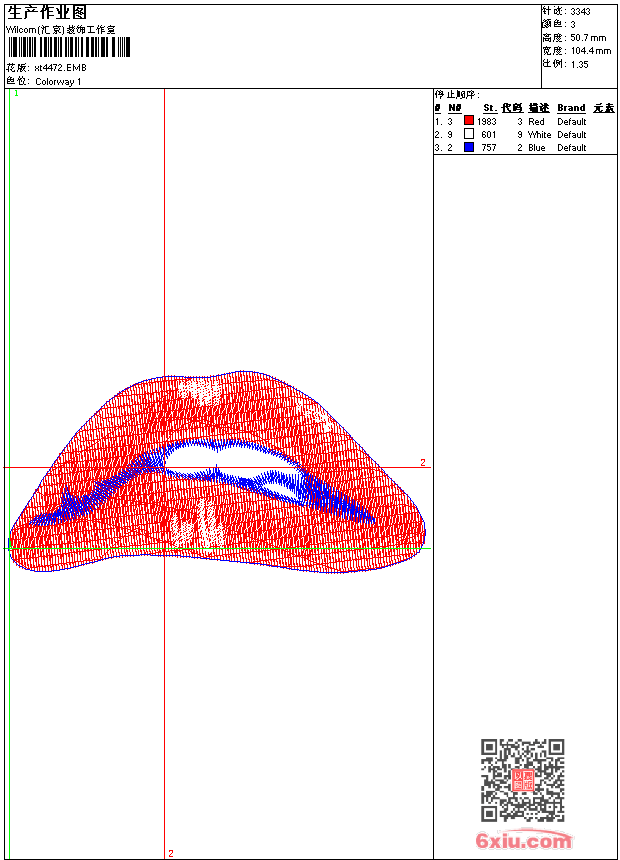The image size is (620, 860).
Task: Click the blue thread color swatch
Action: click(469, 147)
